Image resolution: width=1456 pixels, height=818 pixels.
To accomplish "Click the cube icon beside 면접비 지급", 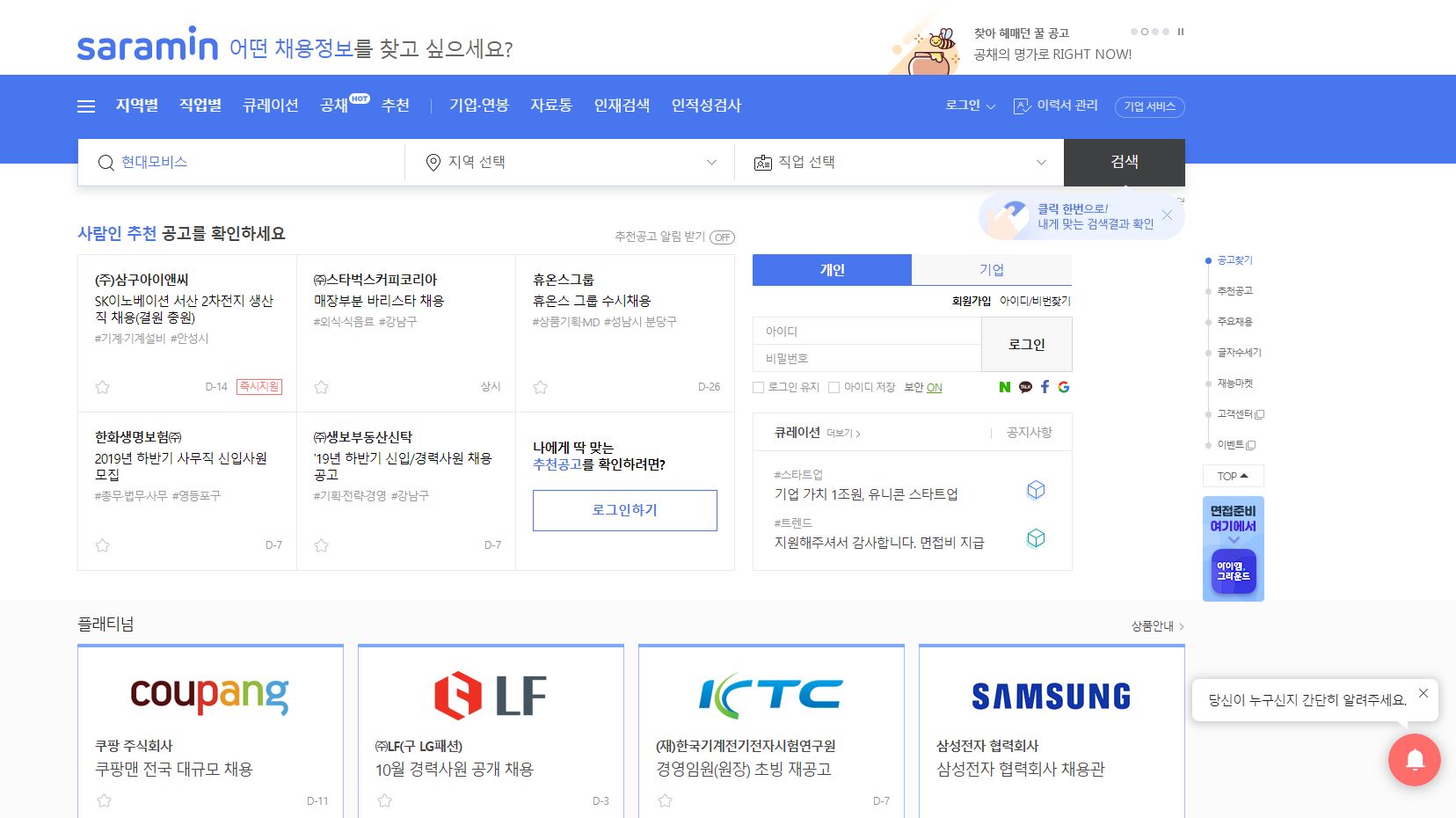I will [1036, 538].
